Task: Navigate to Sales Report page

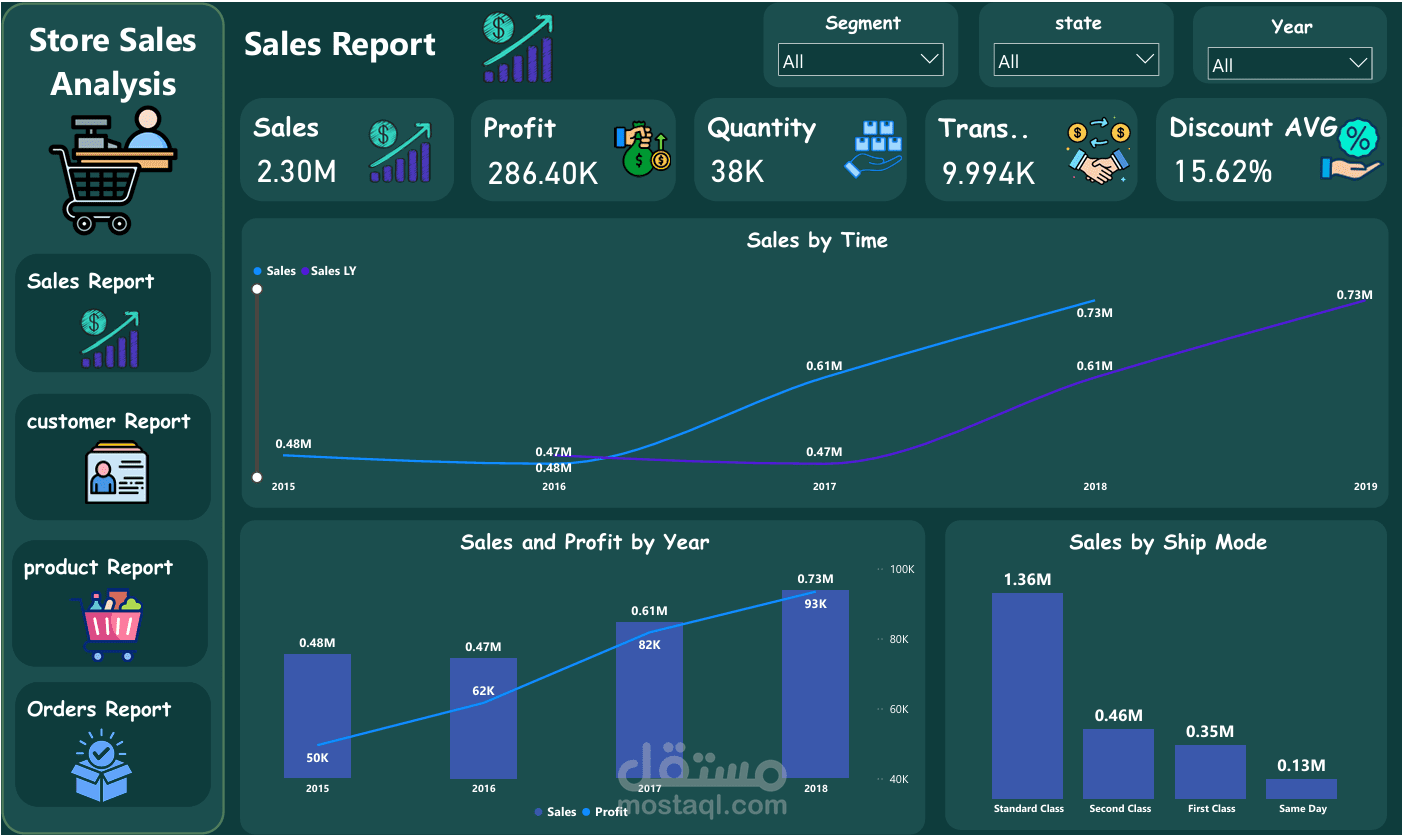Action: coord(113,313)
